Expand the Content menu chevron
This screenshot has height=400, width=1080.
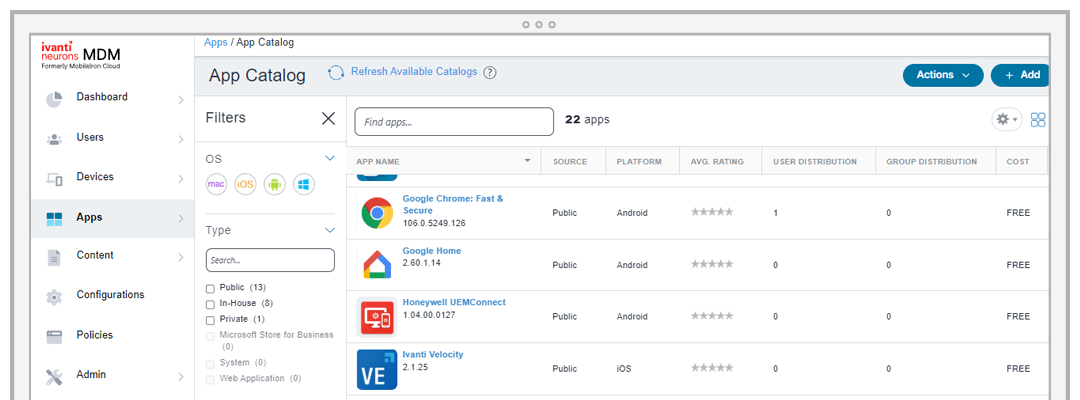pos(180,257)
